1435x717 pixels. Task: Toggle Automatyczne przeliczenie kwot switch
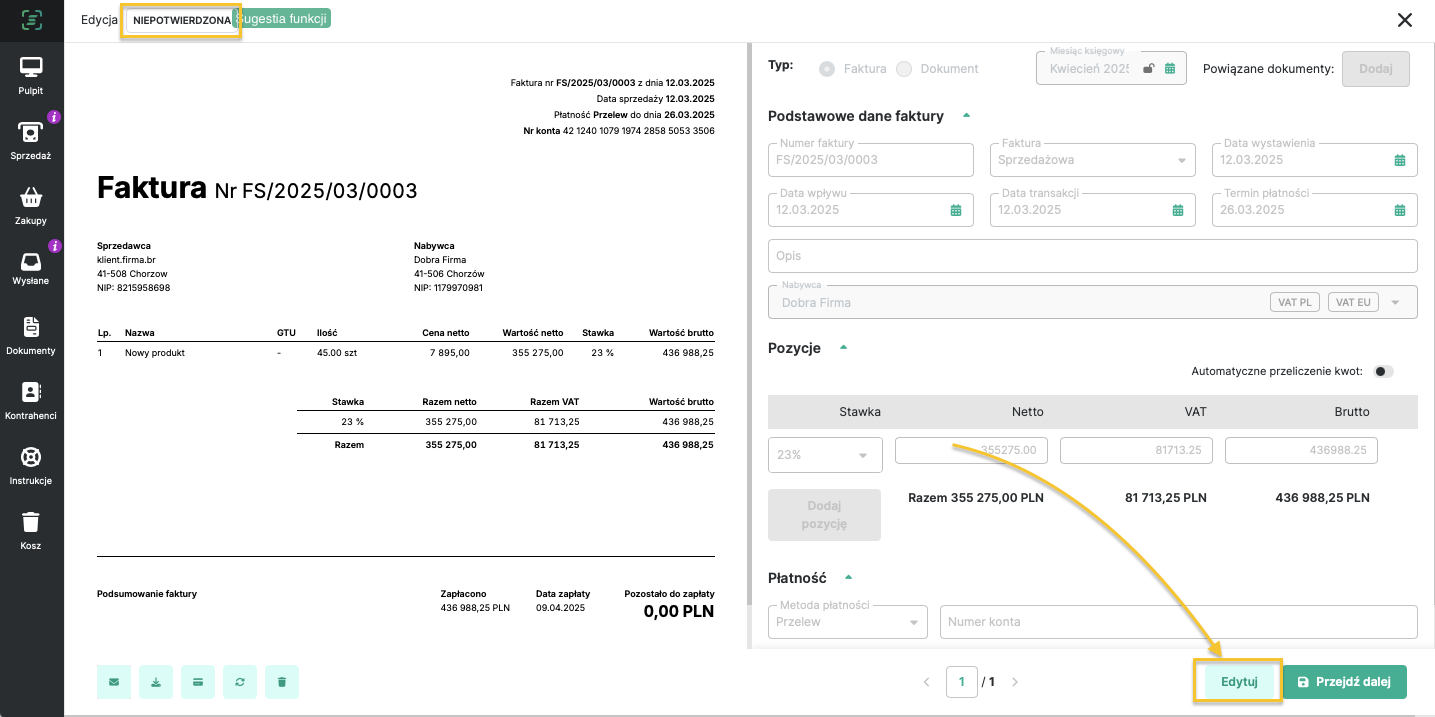pyautogui.click(x=1383, y=371)
